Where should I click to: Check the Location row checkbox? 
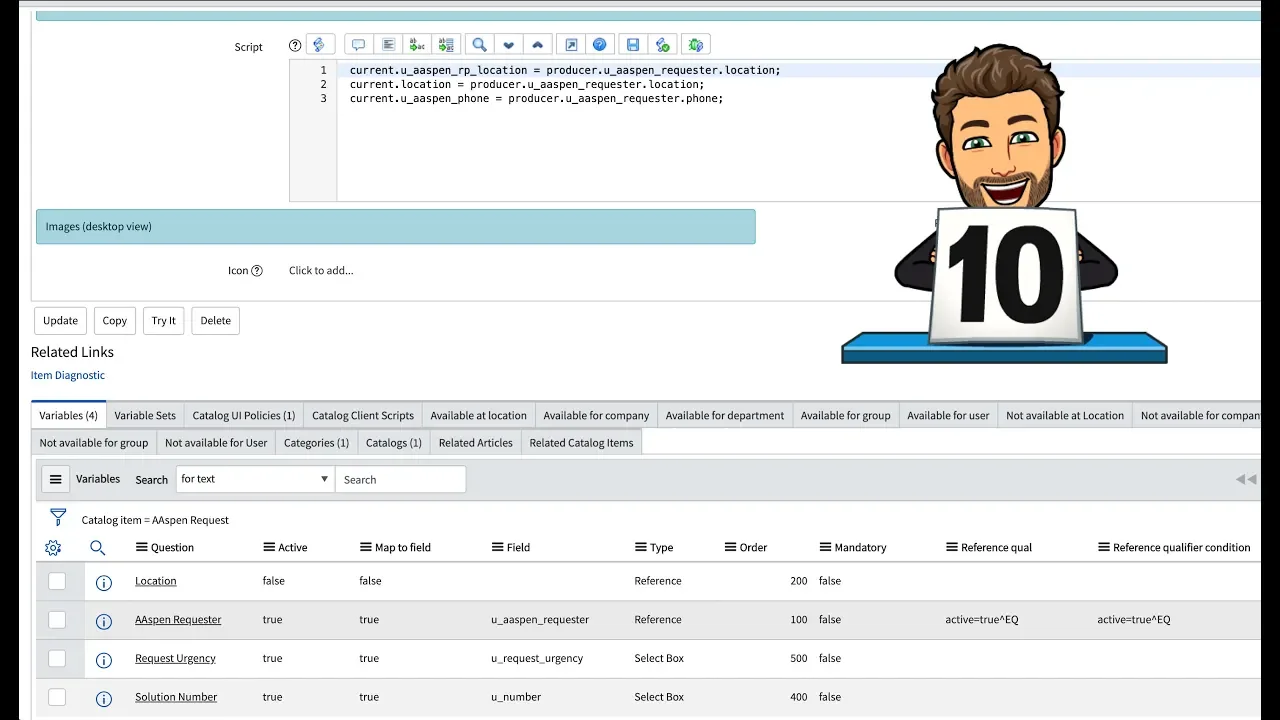click(x=57, y=581)
